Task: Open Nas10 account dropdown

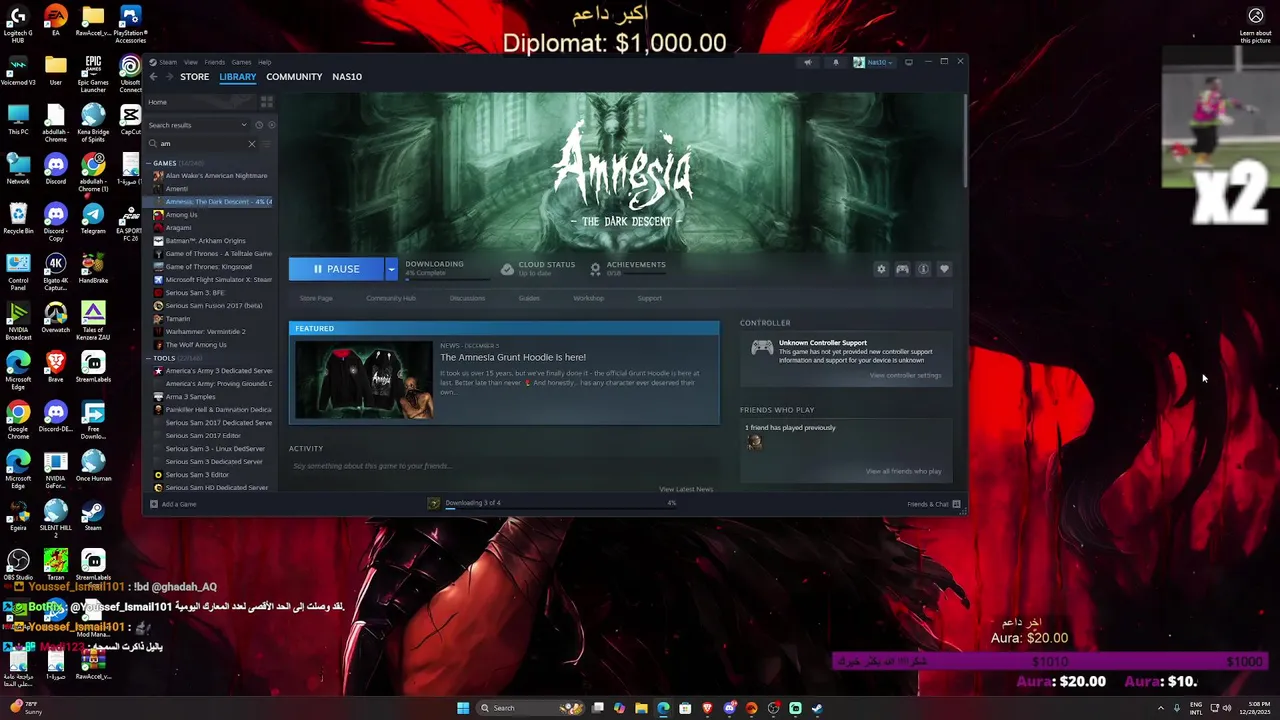Action: point(873,62)
